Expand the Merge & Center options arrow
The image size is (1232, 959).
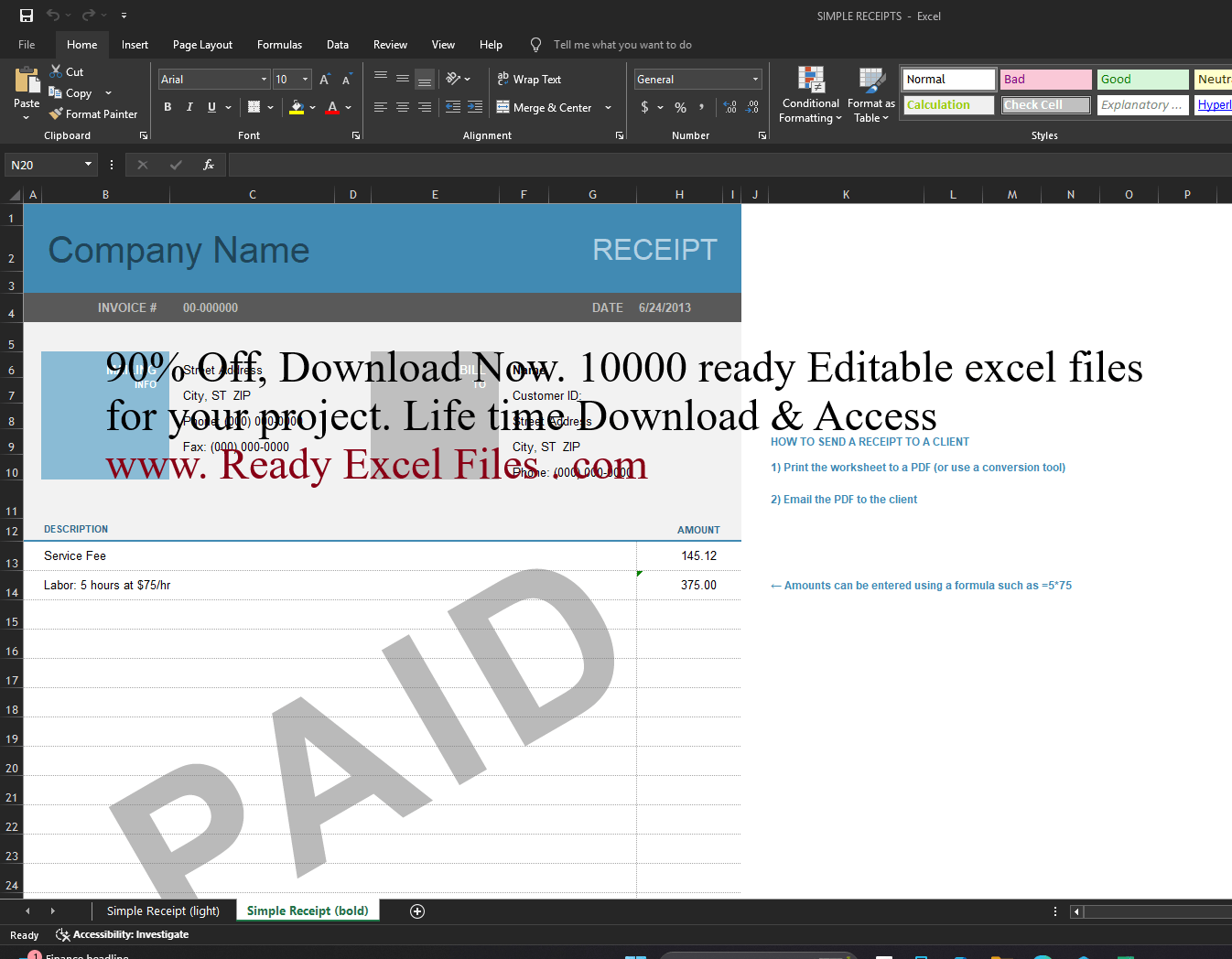[608, 107]
